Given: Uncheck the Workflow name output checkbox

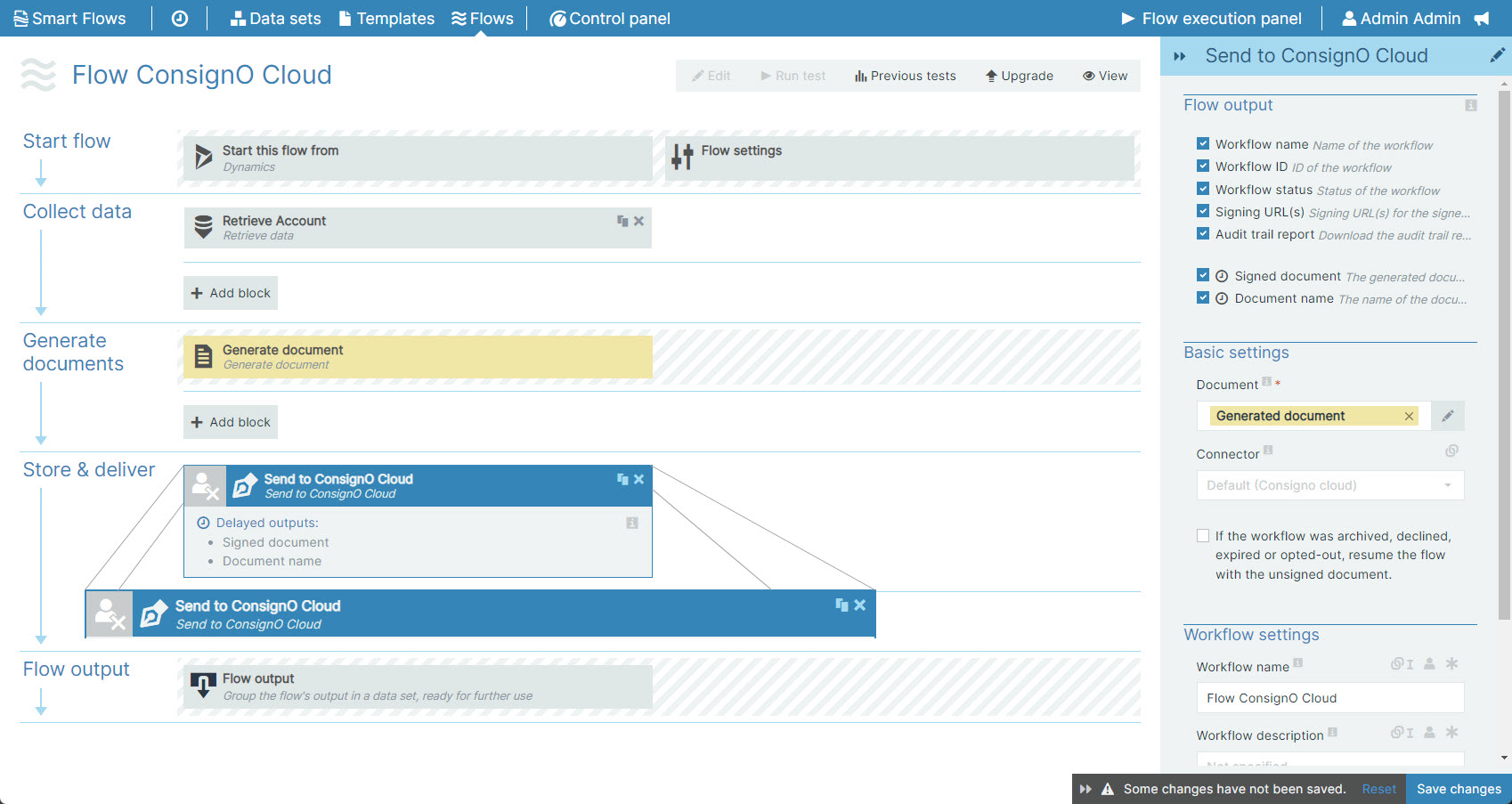Looking at the screenshot, I should coord(1203,143).
